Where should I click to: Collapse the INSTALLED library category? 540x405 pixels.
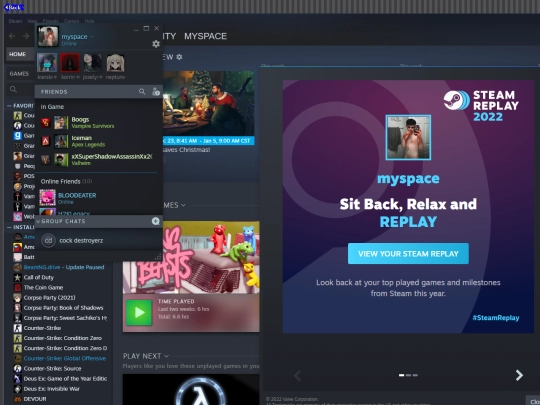pos(9,227)
